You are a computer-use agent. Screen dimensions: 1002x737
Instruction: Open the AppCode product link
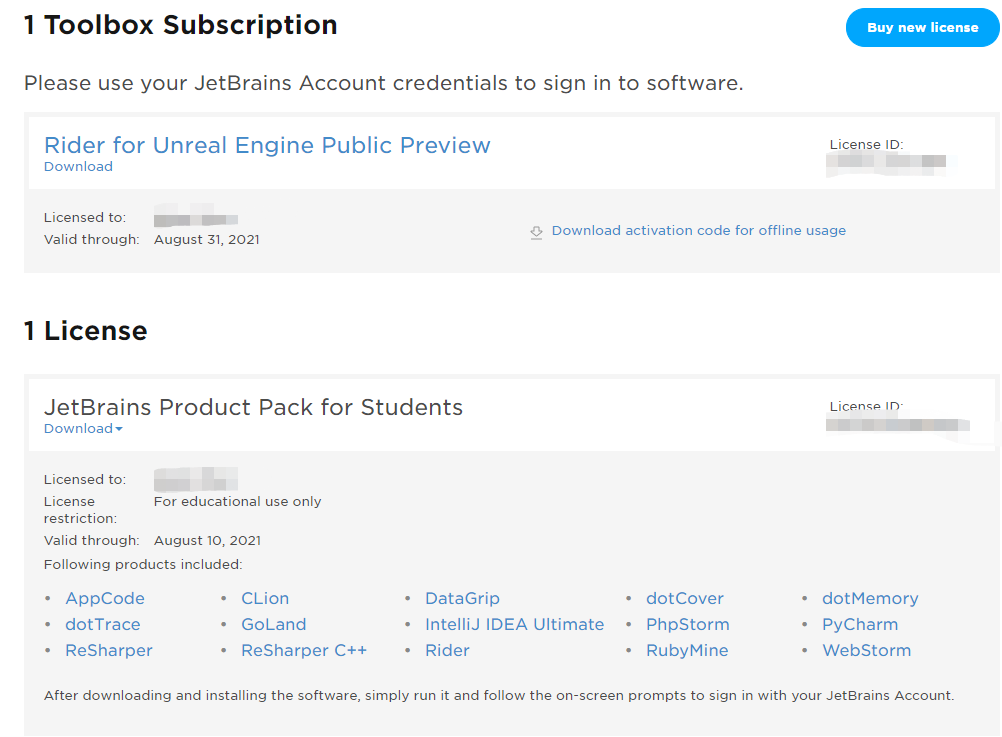pyautogui.click(x=105, y=598)
